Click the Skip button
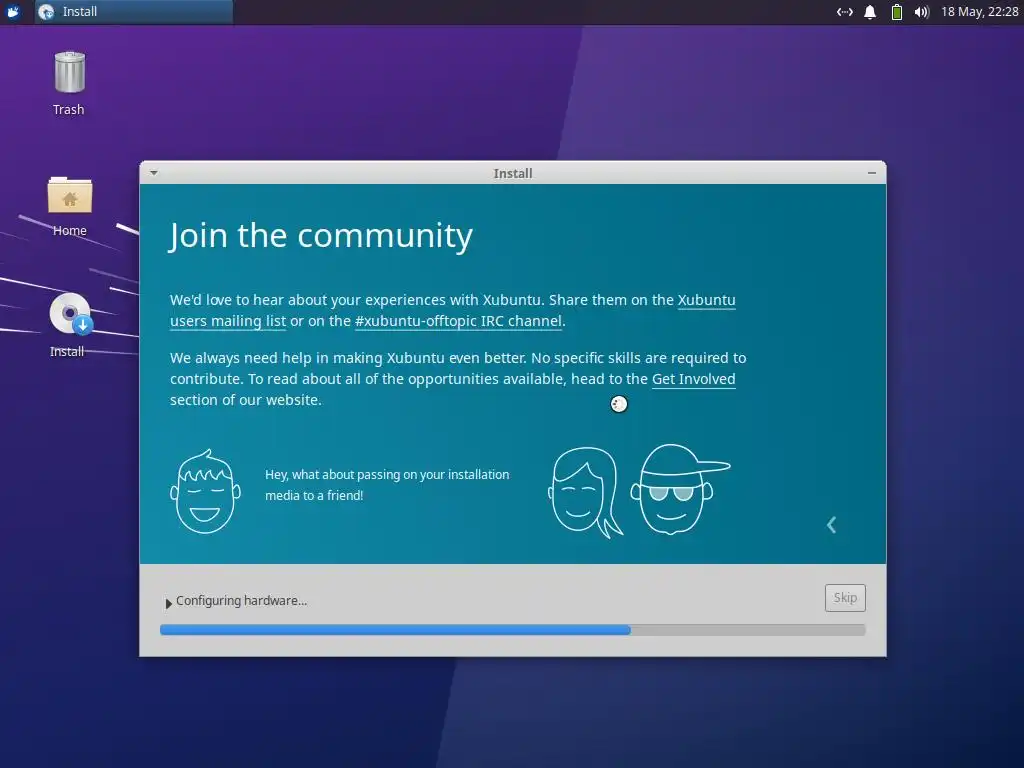The width and height of the screenshot is (1024, 768). [x=845, y=598]
